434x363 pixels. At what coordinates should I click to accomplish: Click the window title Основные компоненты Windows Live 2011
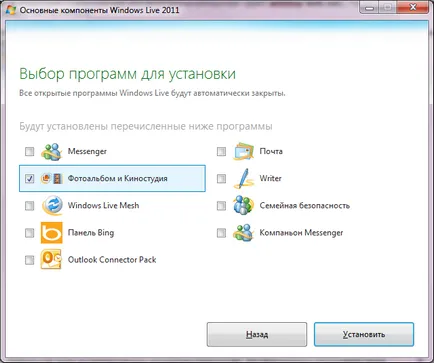(x=99, y=10)
